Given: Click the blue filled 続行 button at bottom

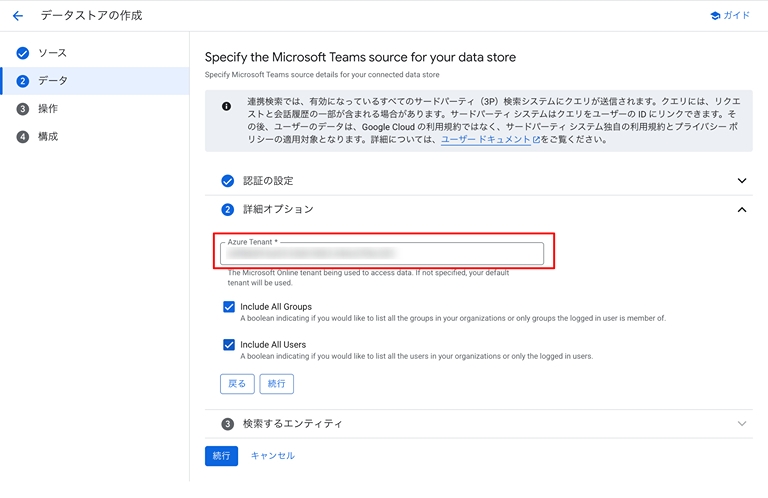Looking at the screenshot, I should (221, 456).
